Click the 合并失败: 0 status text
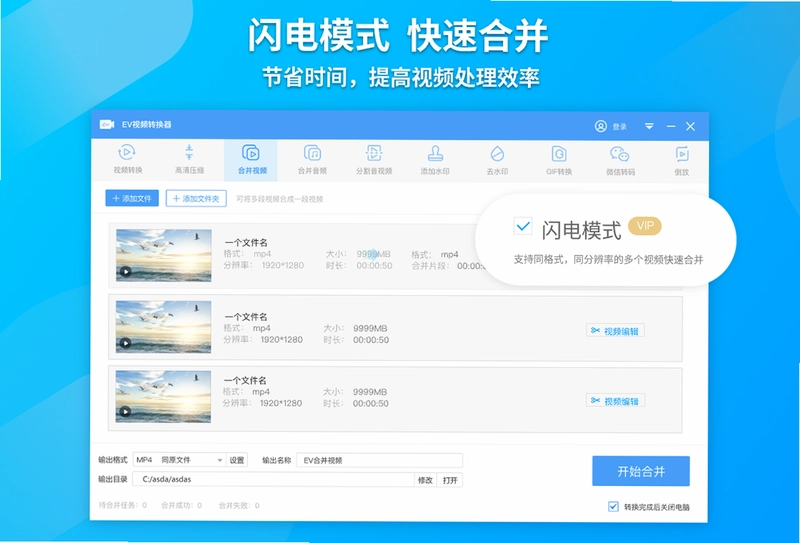The width and height of the screenshot is (800, 543). 239,505
